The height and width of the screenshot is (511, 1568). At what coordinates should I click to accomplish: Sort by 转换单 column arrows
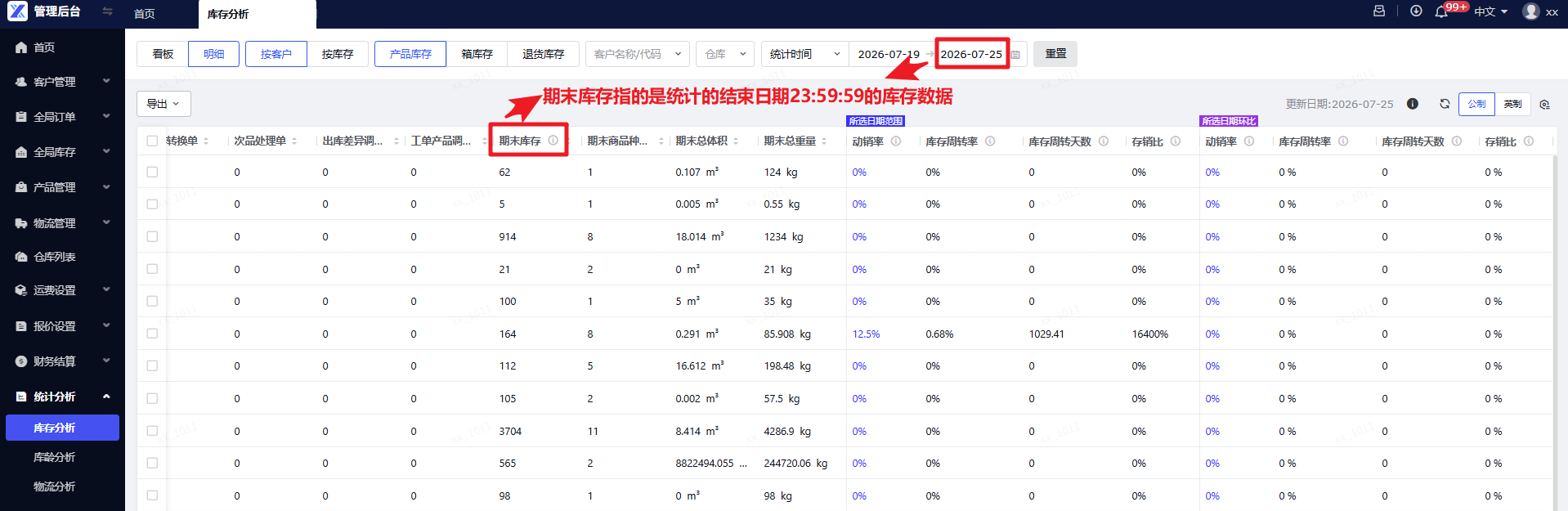pyautogui.click(x=206, y=141)
